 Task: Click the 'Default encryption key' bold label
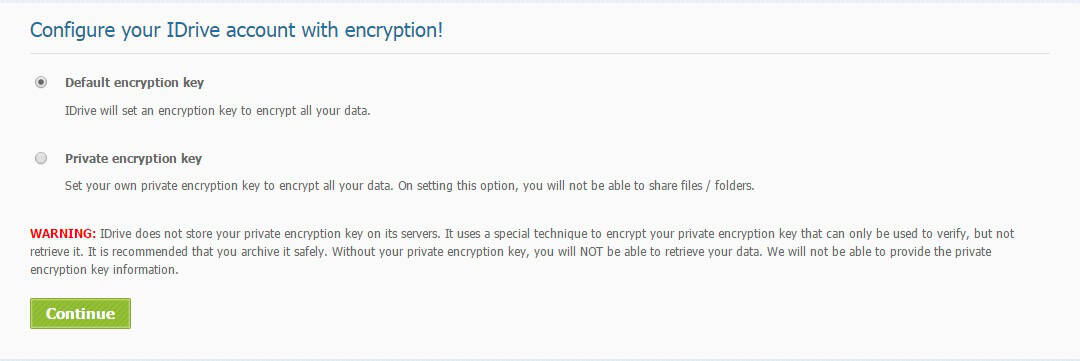(134, 83)
